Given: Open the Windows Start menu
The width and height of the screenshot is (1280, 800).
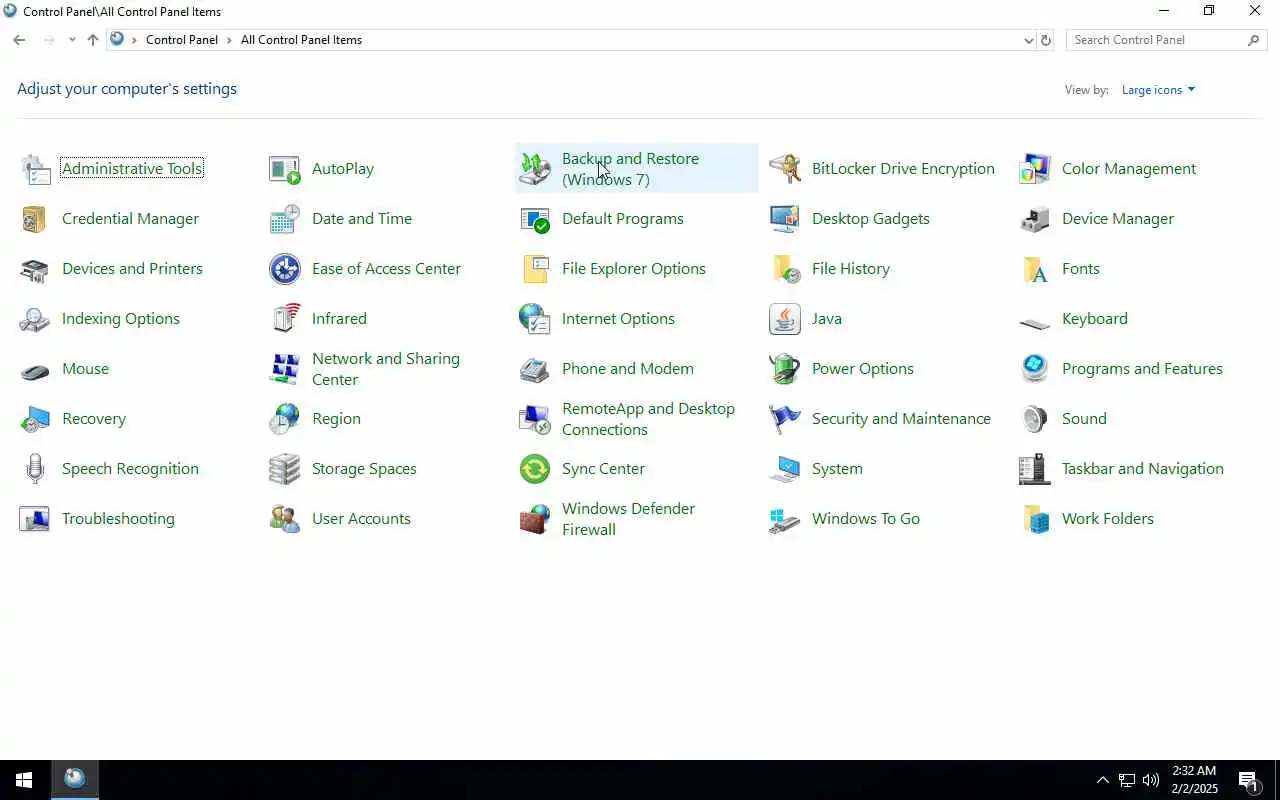Looking at the screenshot, I should [24, 780].
